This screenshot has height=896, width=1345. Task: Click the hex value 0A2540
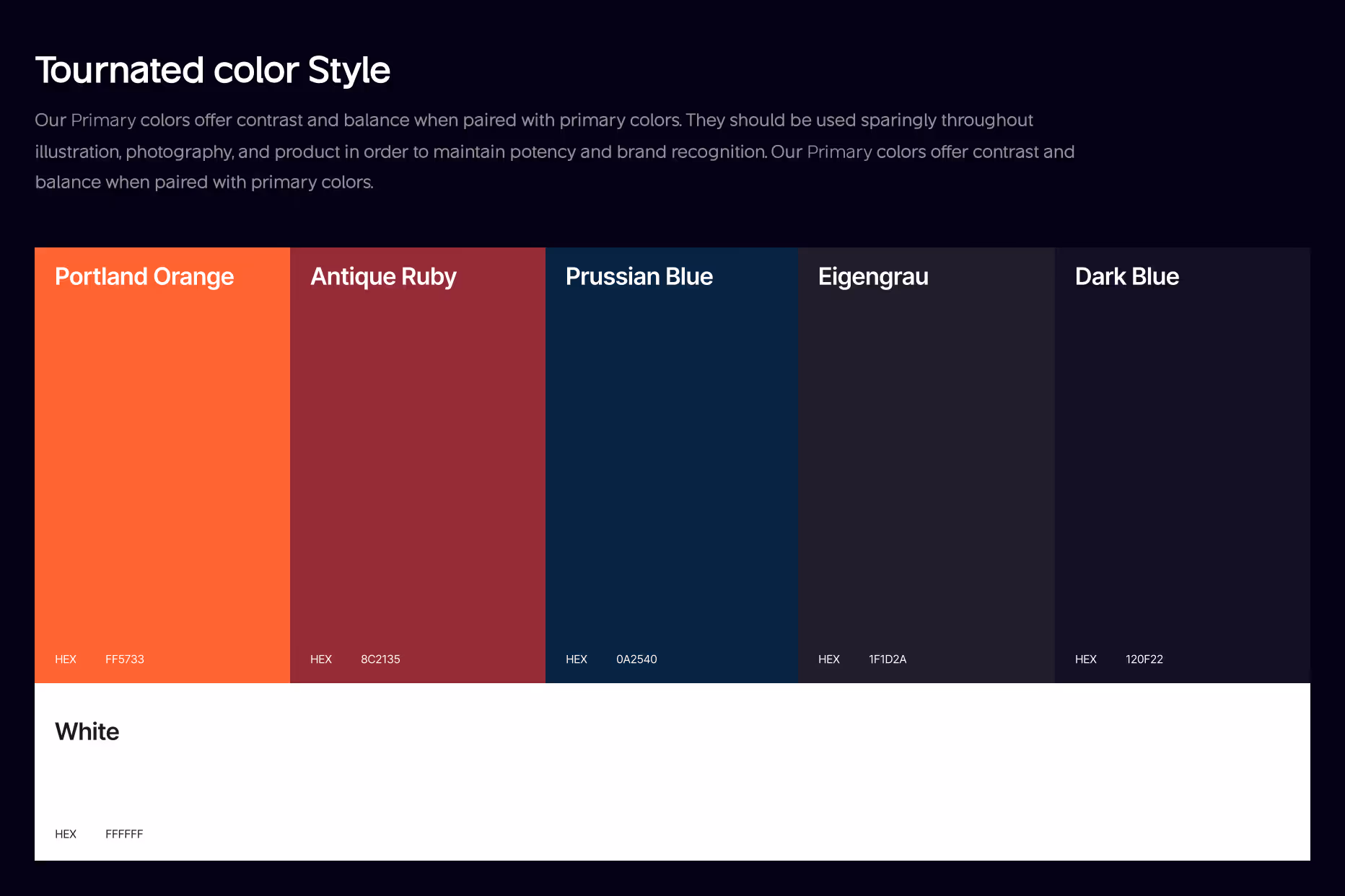point(636,659)
